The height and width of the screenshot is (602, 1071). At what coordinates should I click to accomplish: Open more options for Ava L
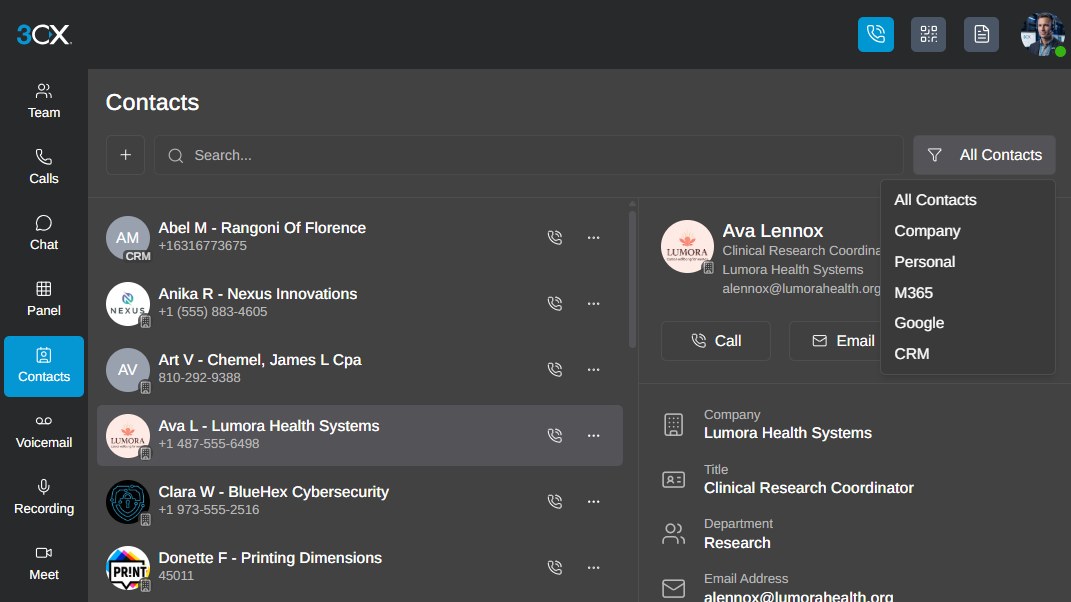(x=594, y=435)
